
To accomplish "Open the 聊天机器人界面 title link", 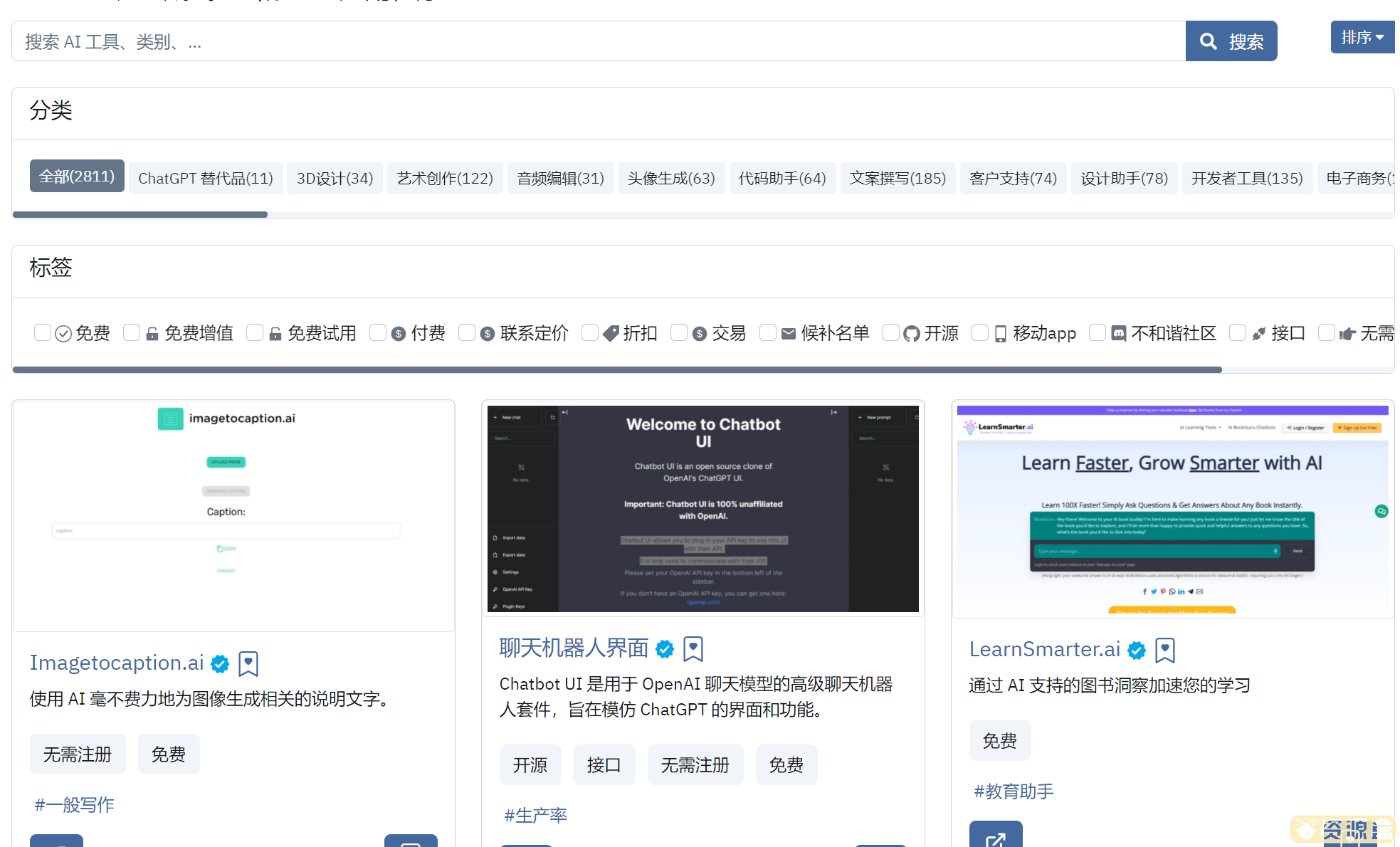I will click(574, 648).
